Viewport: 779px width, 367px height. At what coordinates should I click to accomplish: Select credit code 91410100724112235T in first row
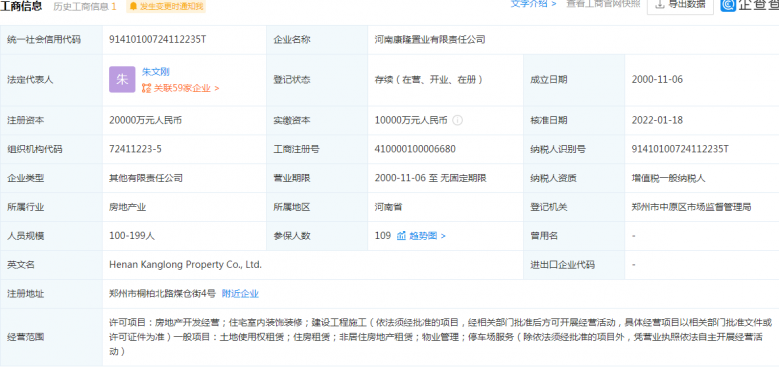[157, 40]
